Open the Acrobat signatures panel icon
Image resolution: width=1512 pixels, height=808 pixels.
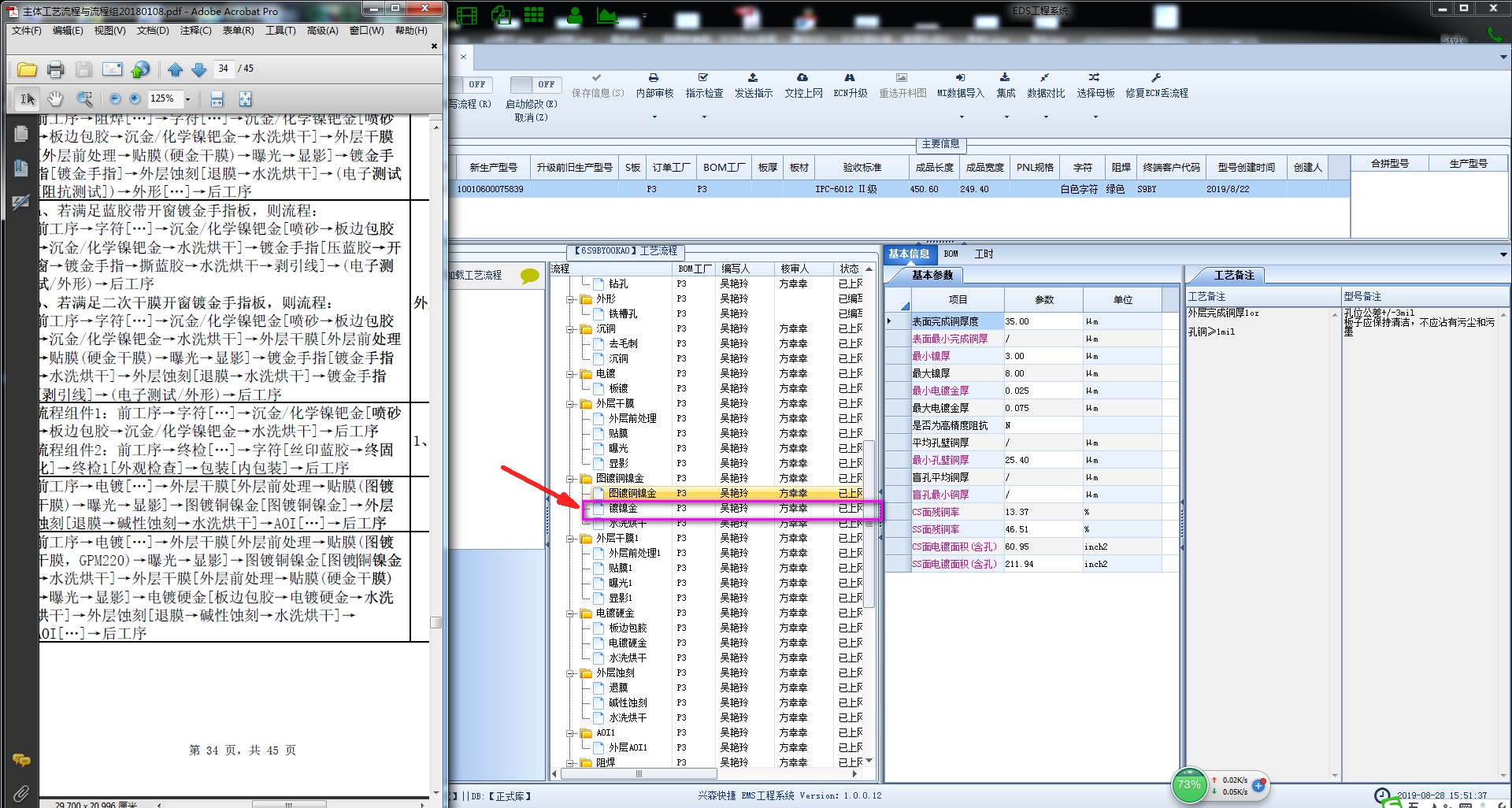(21, 202)
